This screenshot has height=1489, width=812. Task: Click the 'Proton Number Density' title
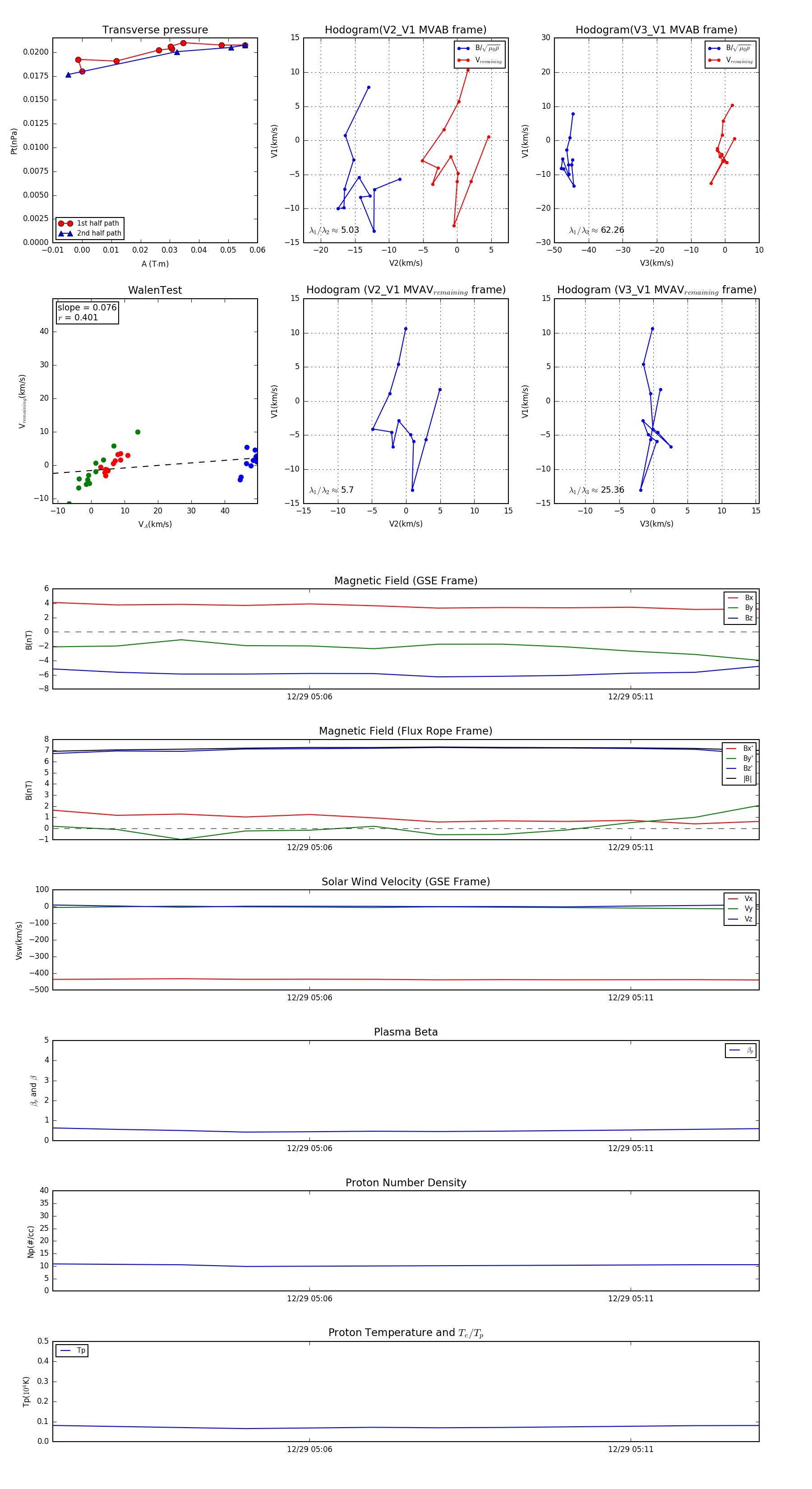(406, 1183)
